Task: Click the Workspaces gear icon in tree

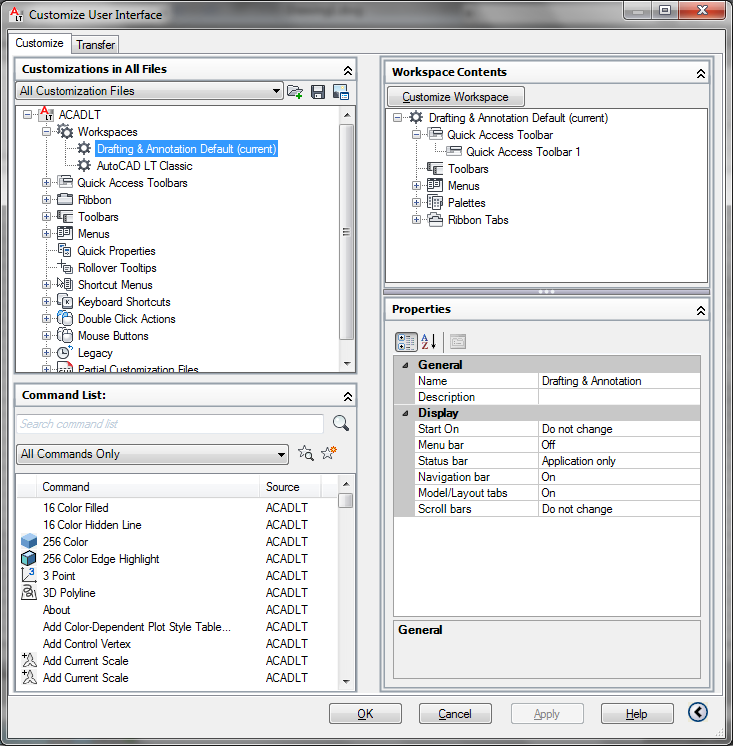Action: (x=65, y=131)
